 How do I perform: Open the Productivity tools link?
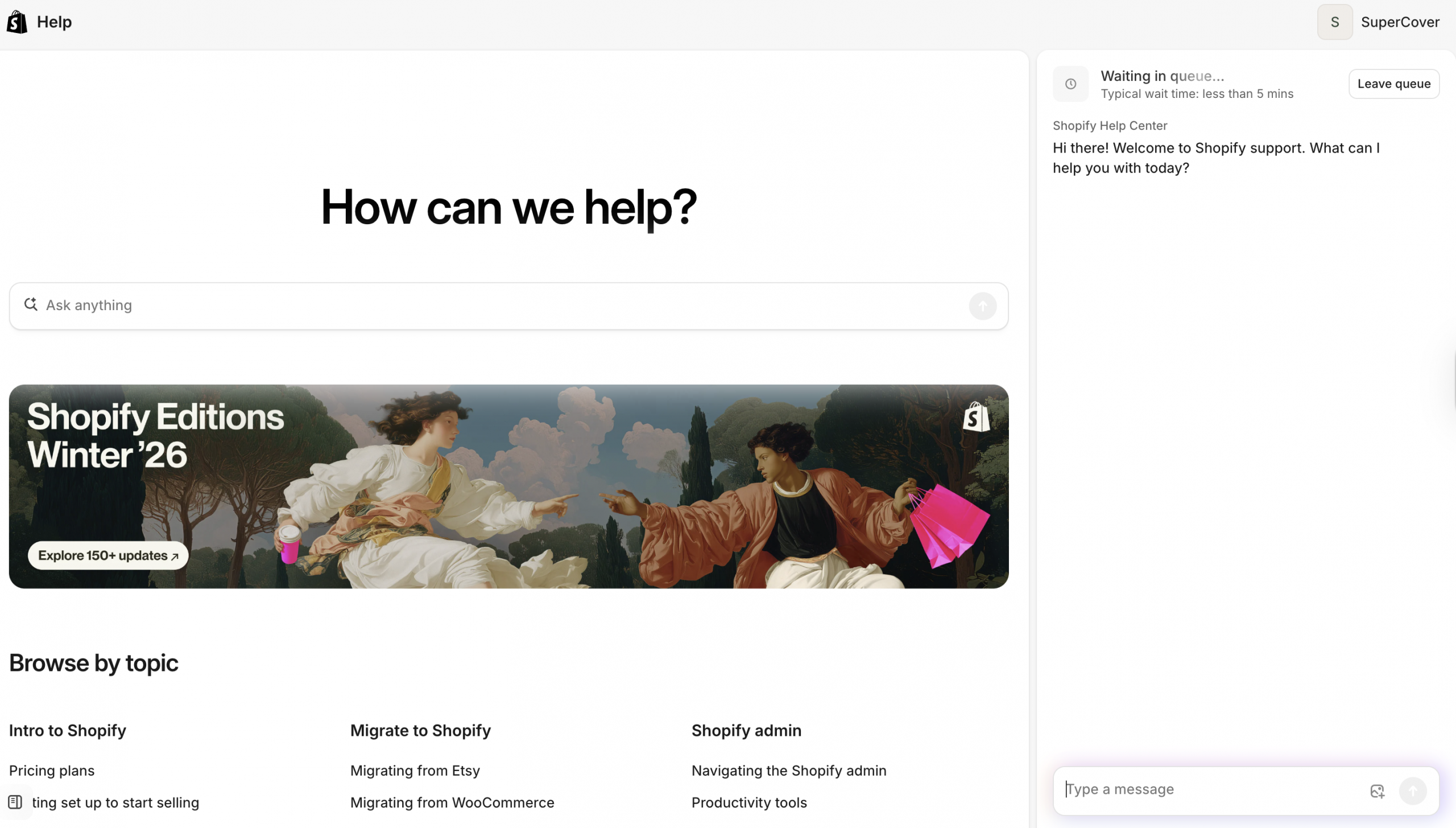point(749,803)
